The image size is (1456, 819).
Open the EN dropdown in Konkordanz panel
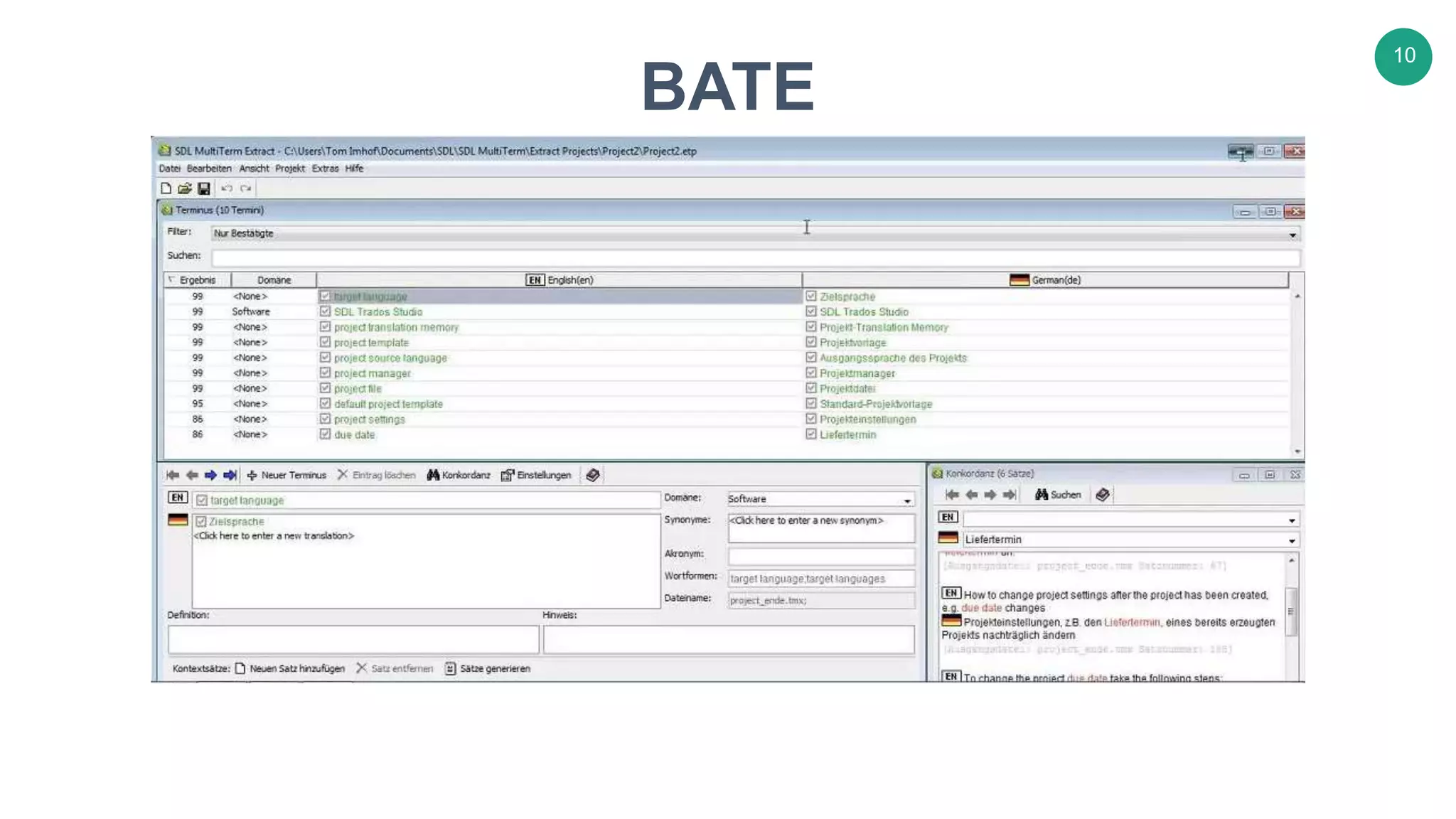click(x=1292, y=520)
